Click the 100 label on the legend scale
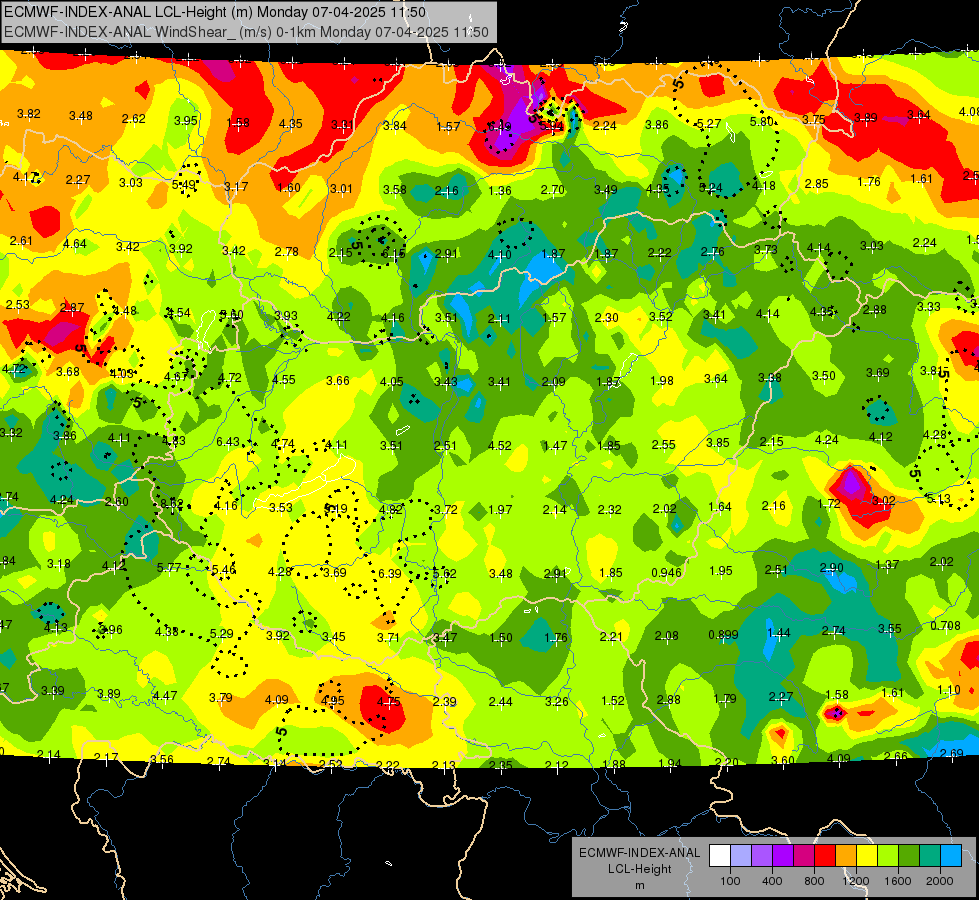 (x=730, y=881)
